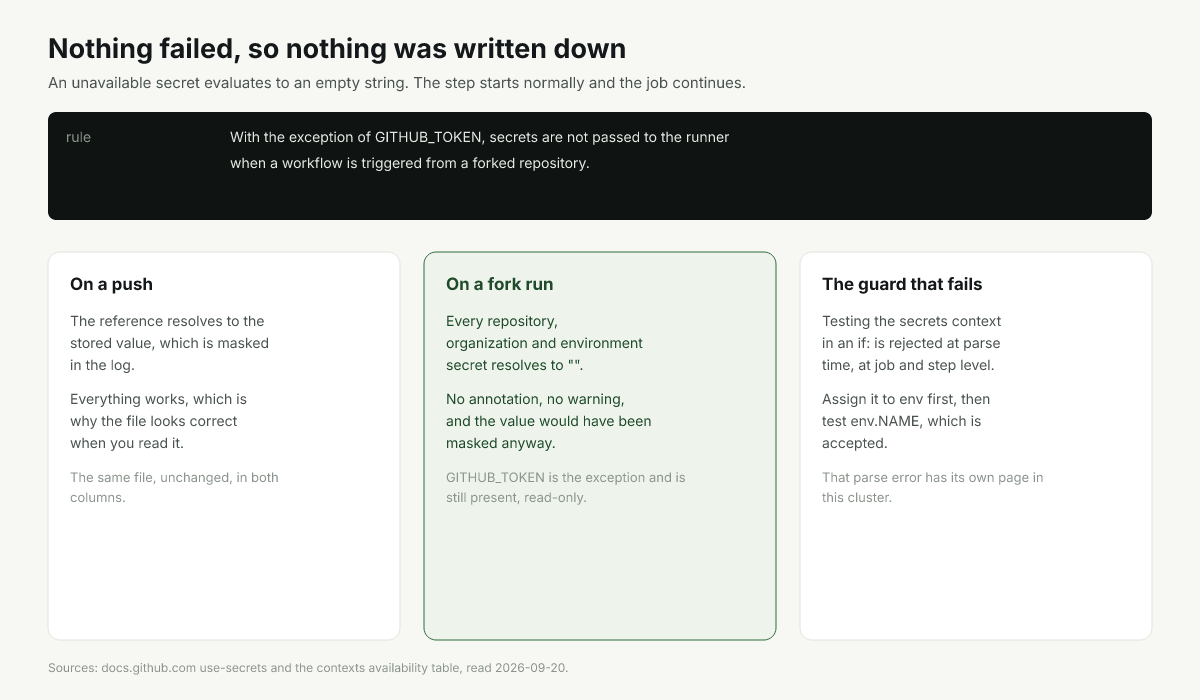
Task: Click the Sources footer line citing docs.github.com
Action: (x=308, y=667)
